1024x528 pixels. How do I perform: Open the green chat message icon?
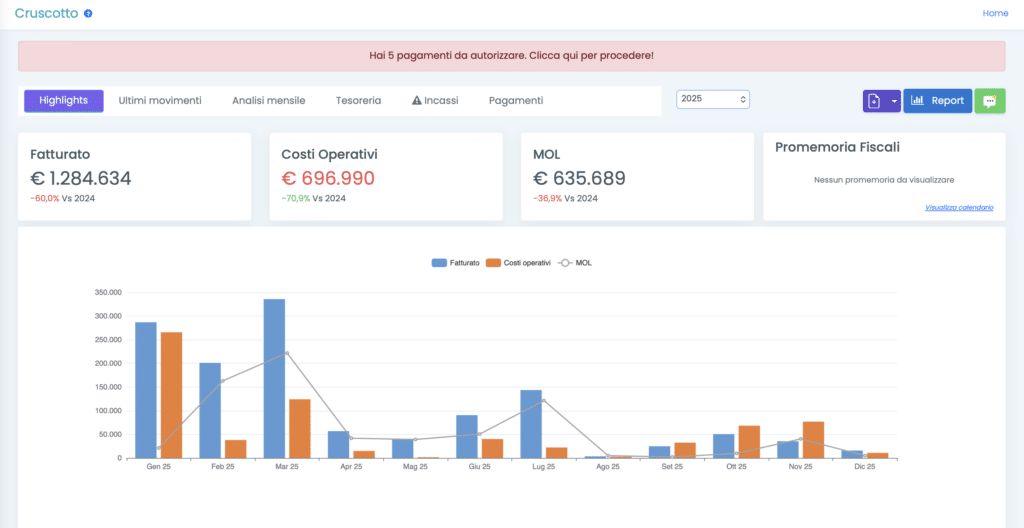tap(989, 101)
